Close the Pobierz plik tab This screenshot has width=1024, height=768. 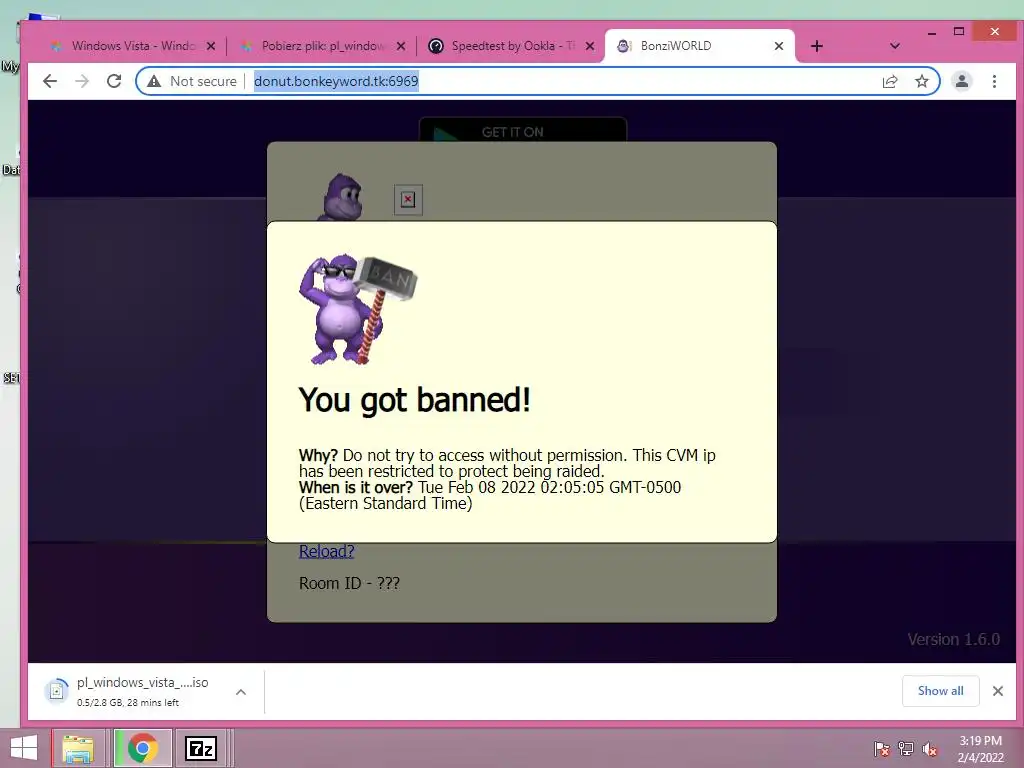[x=400, y=46]
